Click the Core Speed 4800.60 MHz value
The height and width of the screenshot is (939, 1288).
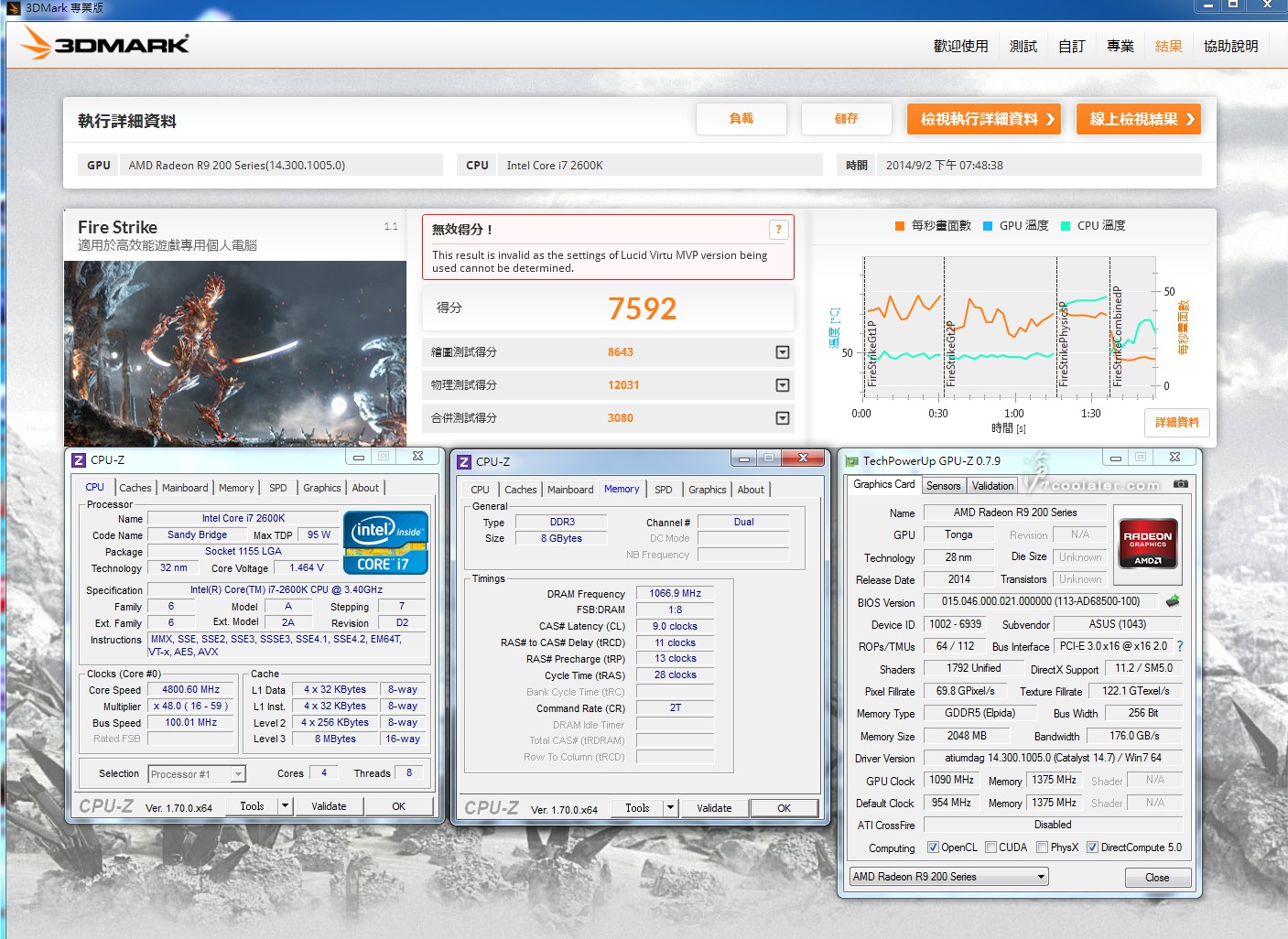[190, 690]
